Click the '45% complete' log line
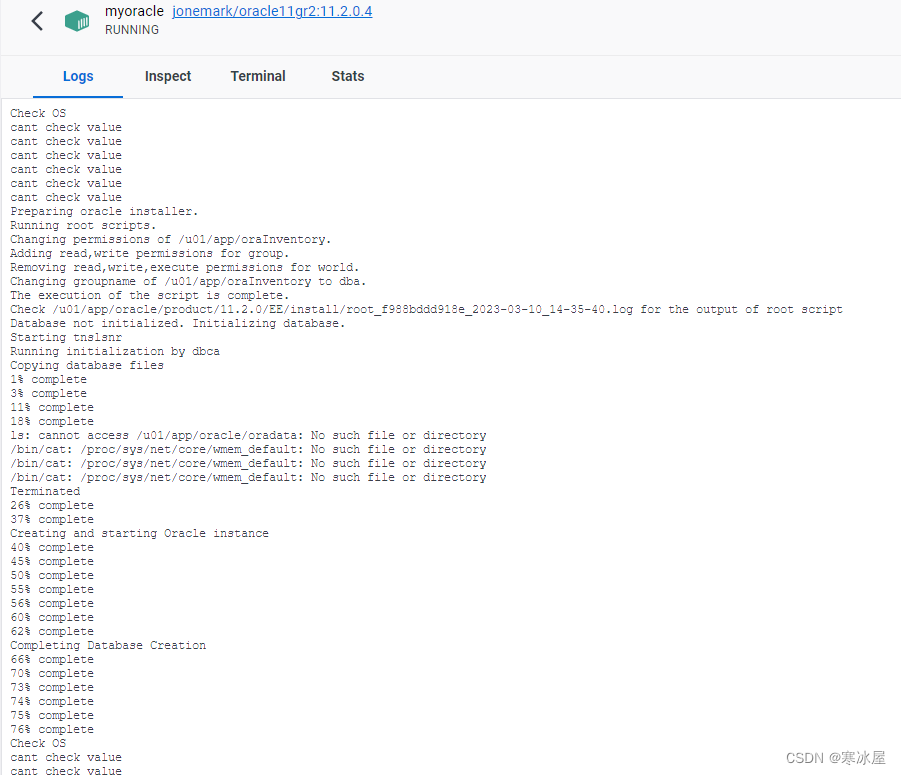The width and height of the screenshot is (901, 775). (52, 561)
